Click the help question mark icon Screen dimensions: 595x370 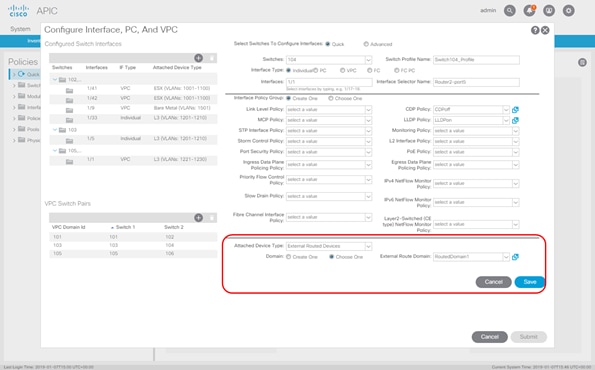click(535, 30)
